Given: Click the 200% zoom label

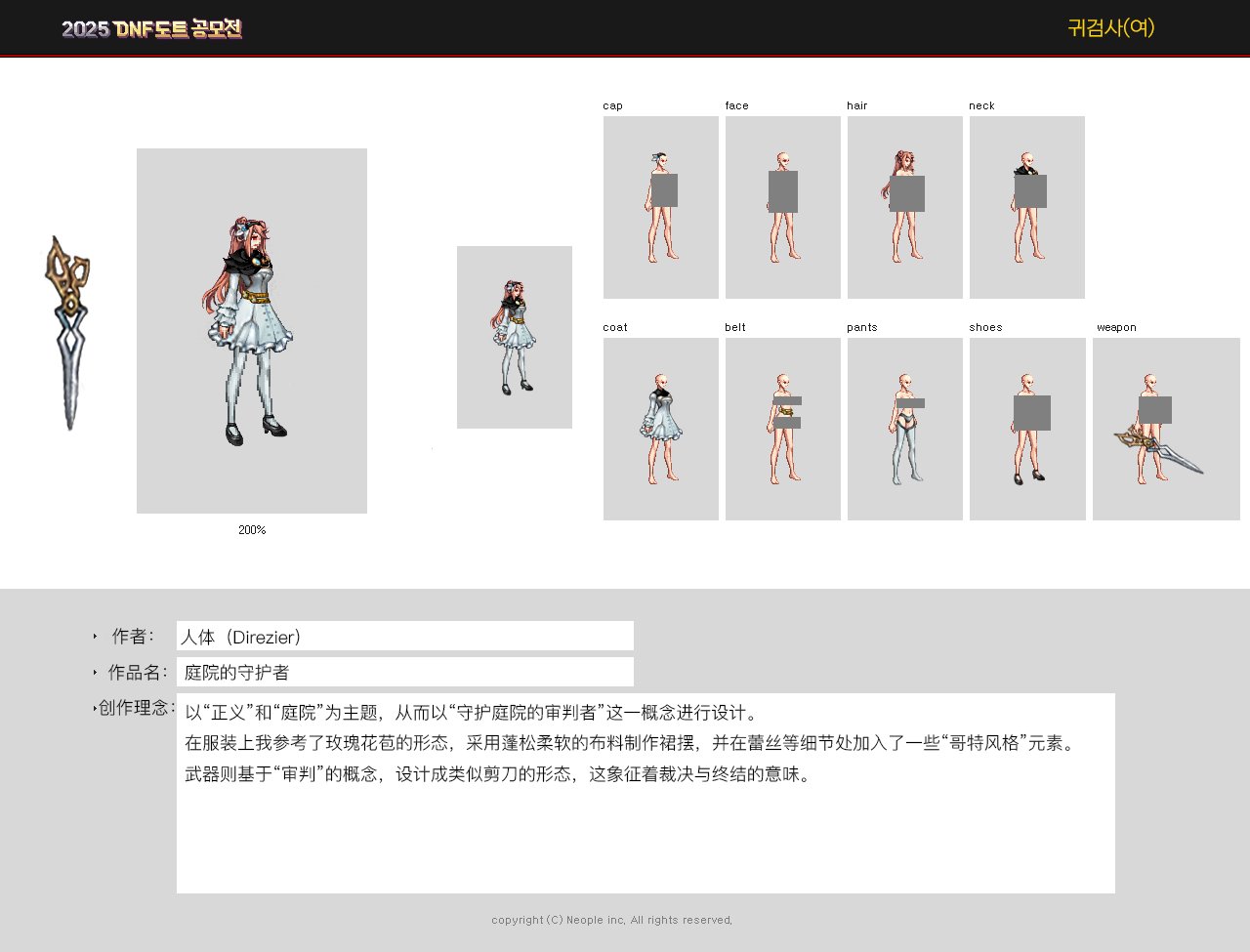Looking at the screenshot, I should point(252,530).
